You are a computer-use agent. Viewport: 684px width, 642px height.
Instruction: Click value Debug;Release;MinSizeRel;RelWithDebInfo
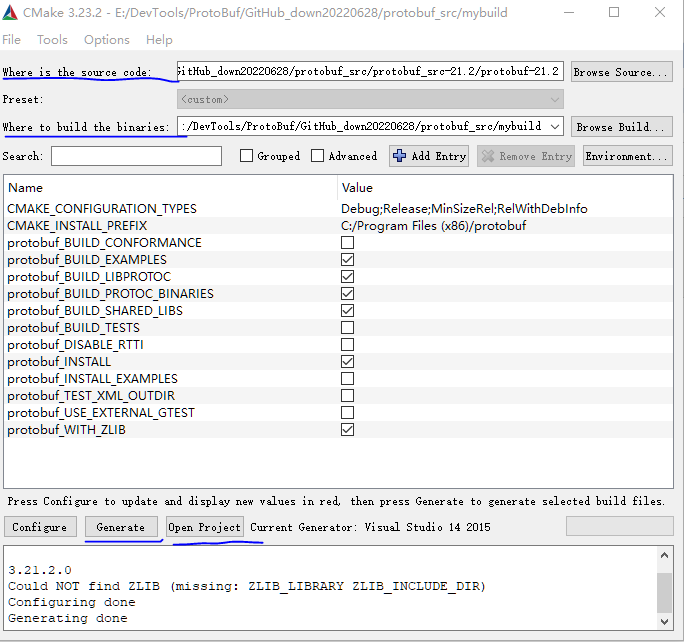click(x=464, y=209)
